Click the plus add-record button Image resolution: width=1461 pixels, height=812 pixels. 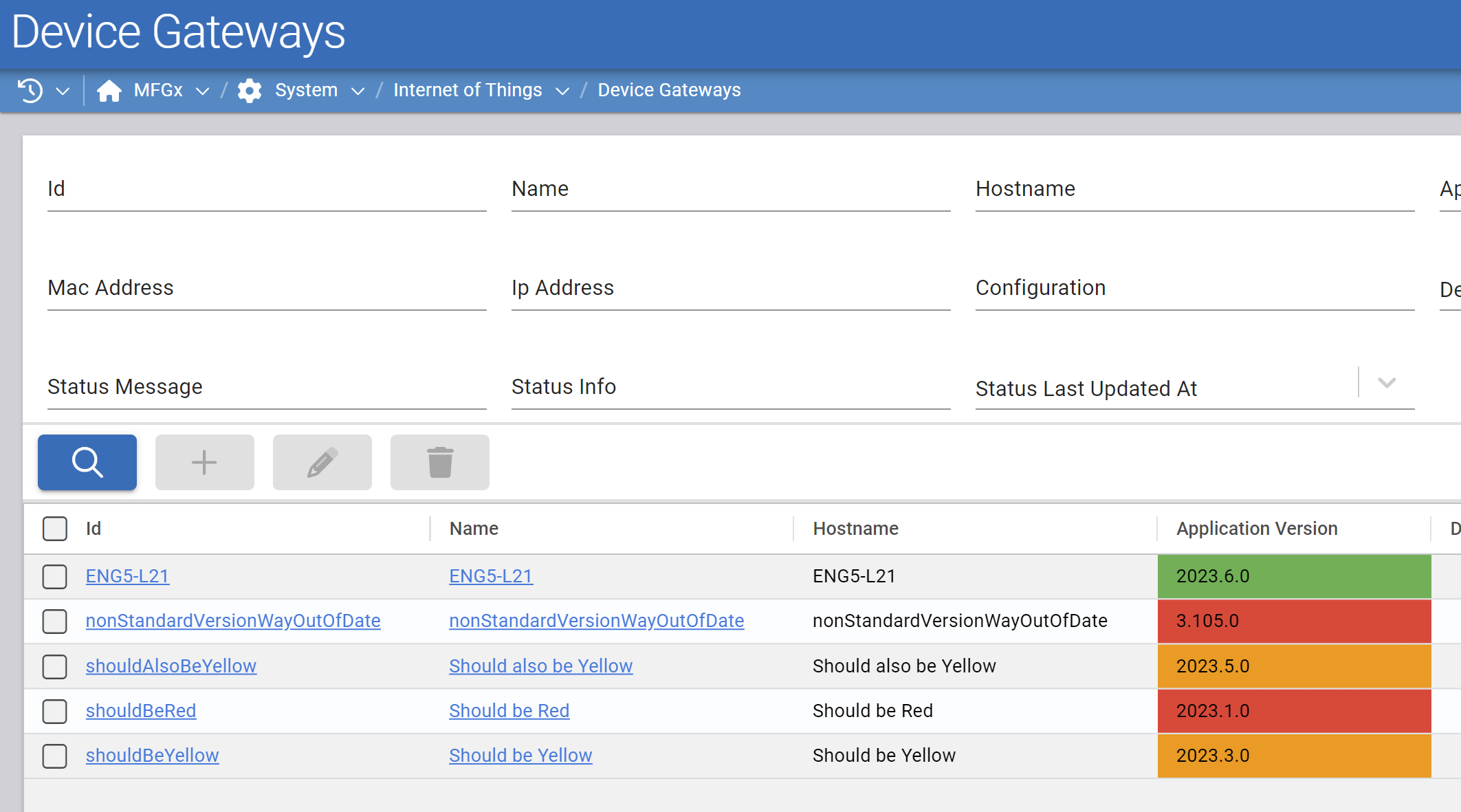[x=204, y=462]
